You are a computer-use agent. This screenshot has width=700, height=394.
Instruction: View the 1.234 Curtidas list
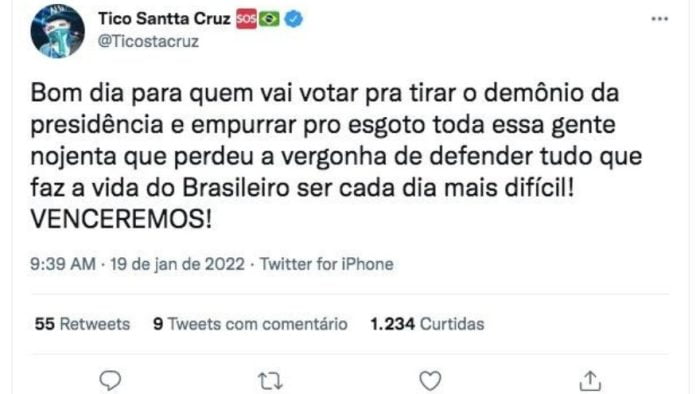(x=427, y=324)
